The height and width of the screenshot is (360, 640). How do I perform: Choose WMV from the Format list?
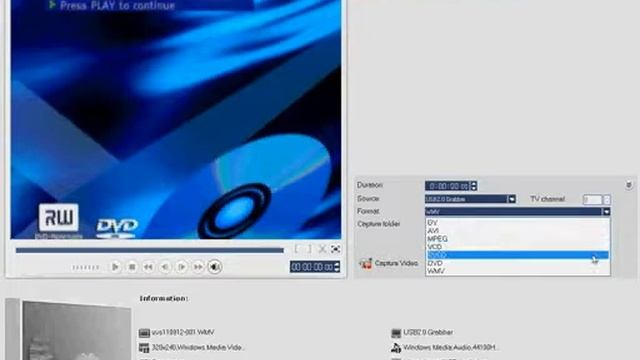(x=518, y=271)
